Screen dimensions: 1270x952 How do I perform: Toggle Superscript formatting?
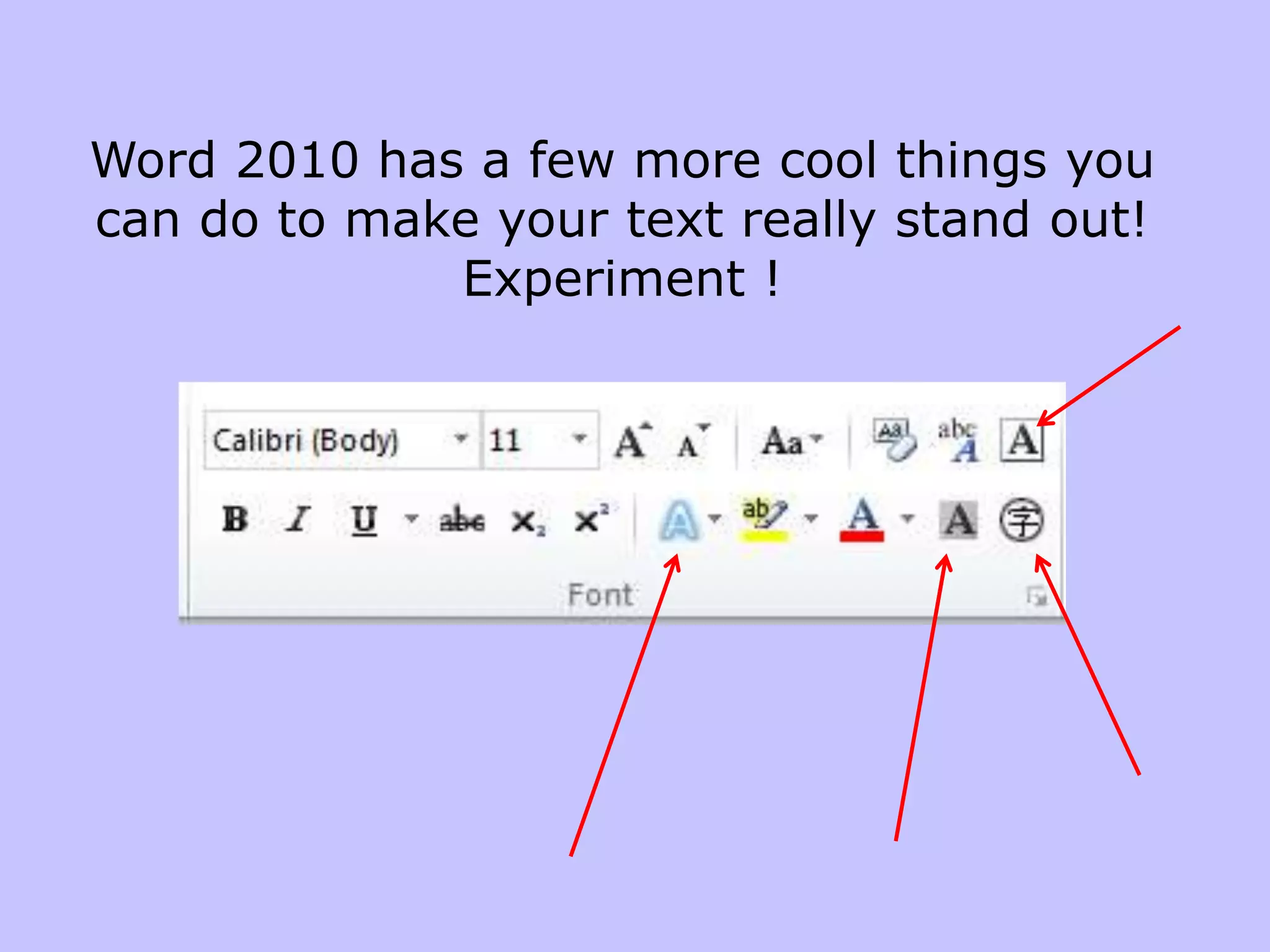(591, 518)
